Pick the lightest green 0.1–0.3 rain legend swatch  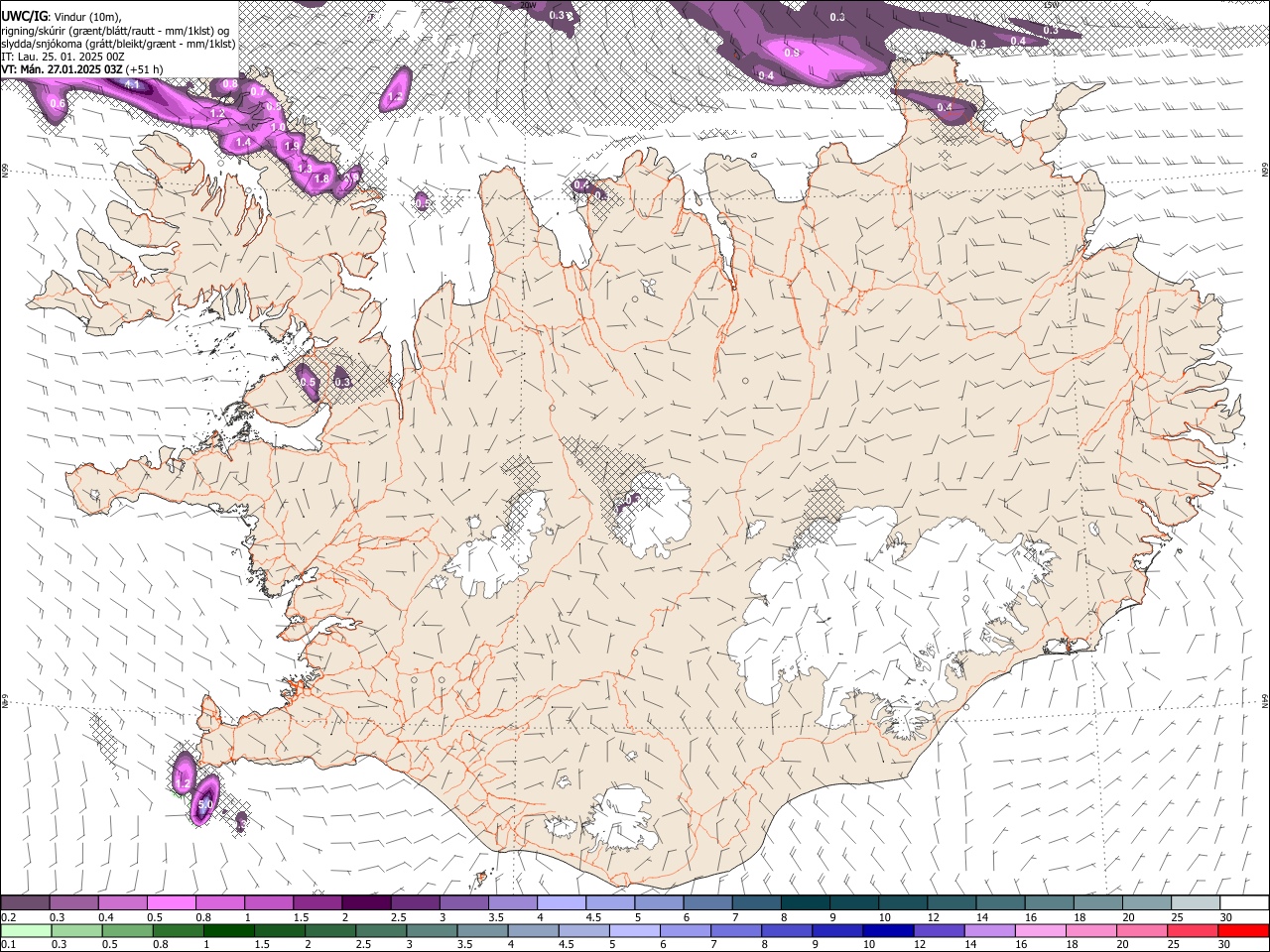25,930
